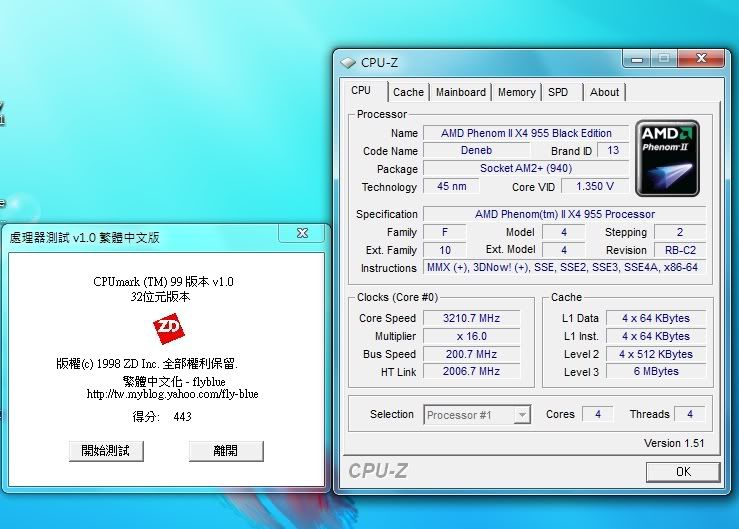Open the Mainboard tab

point(460,92)
